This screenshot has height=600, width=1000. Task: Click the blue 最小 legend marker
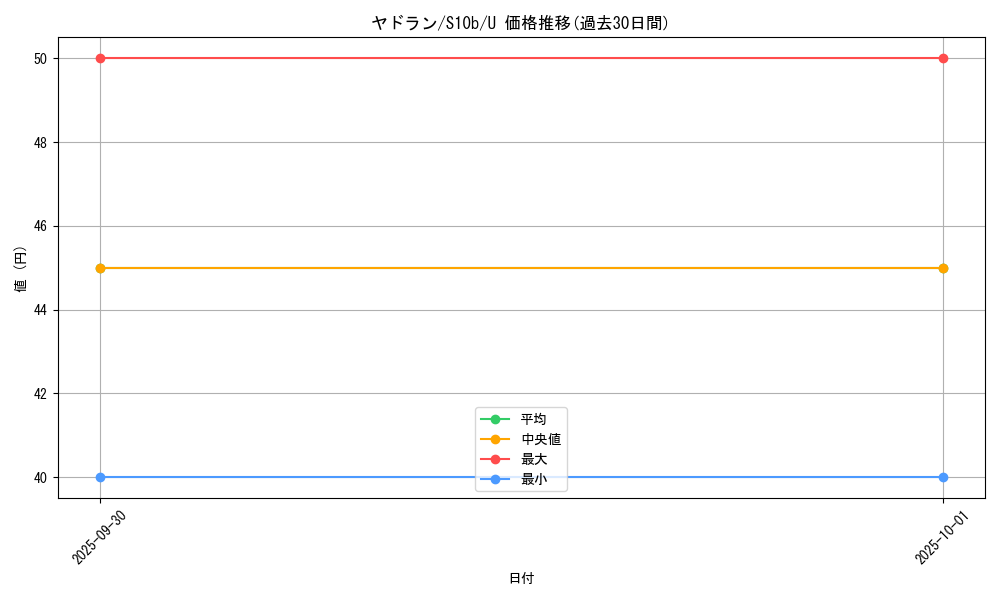point(495,479)
